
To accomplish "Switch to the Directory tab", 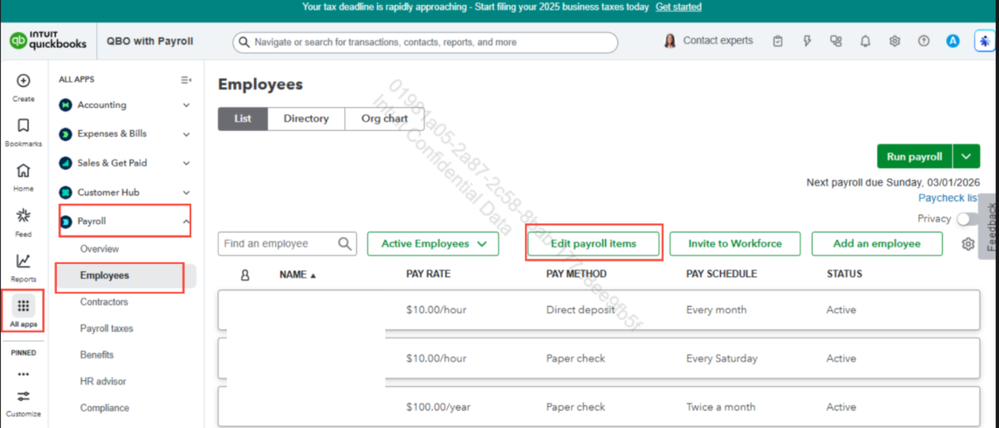I will pos(306,118).
